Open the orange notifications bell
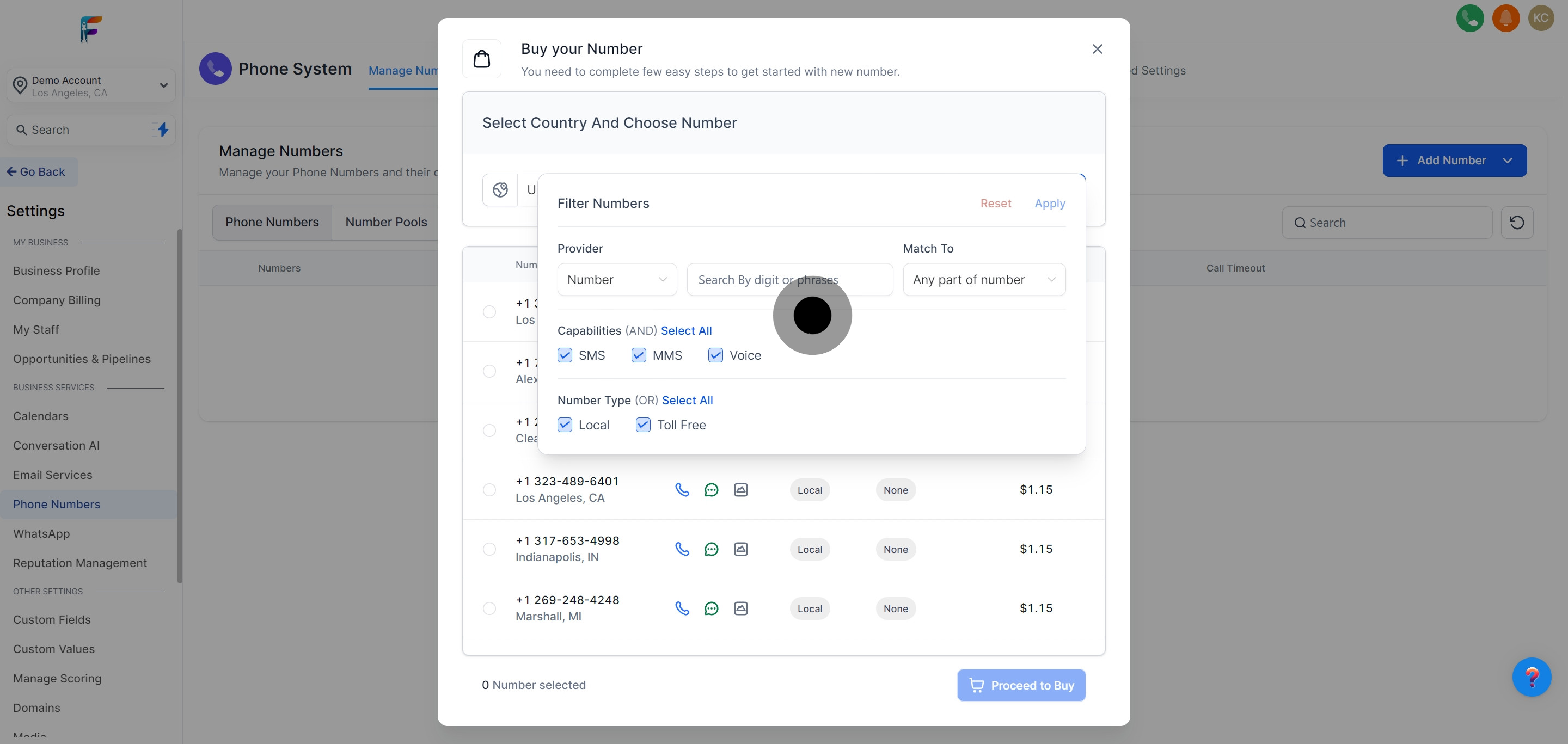 coord(1505,19)
